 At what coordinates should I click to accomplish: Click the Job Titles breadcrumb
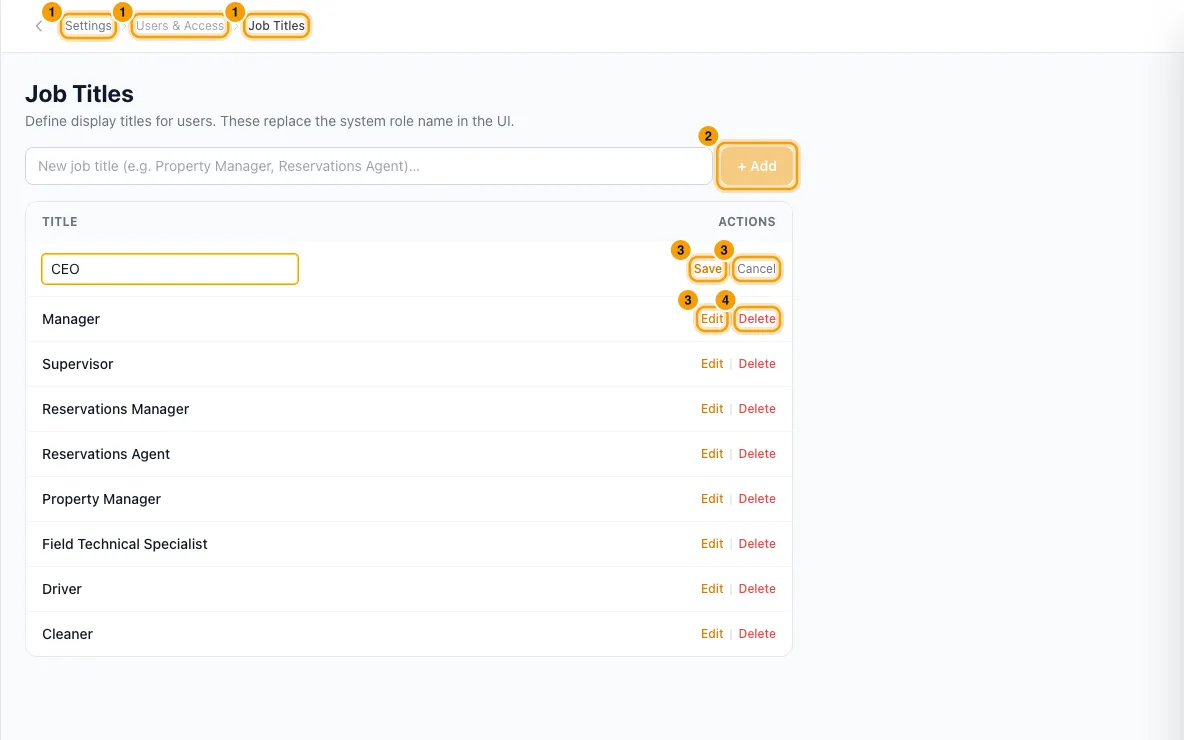coord(276,26)
